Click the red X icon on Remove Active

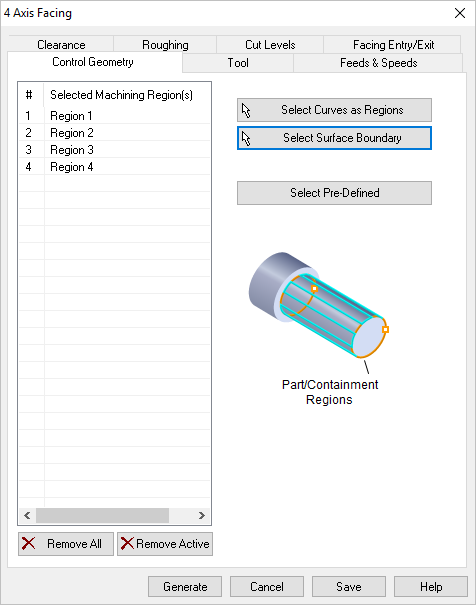(x=127, y=544)
